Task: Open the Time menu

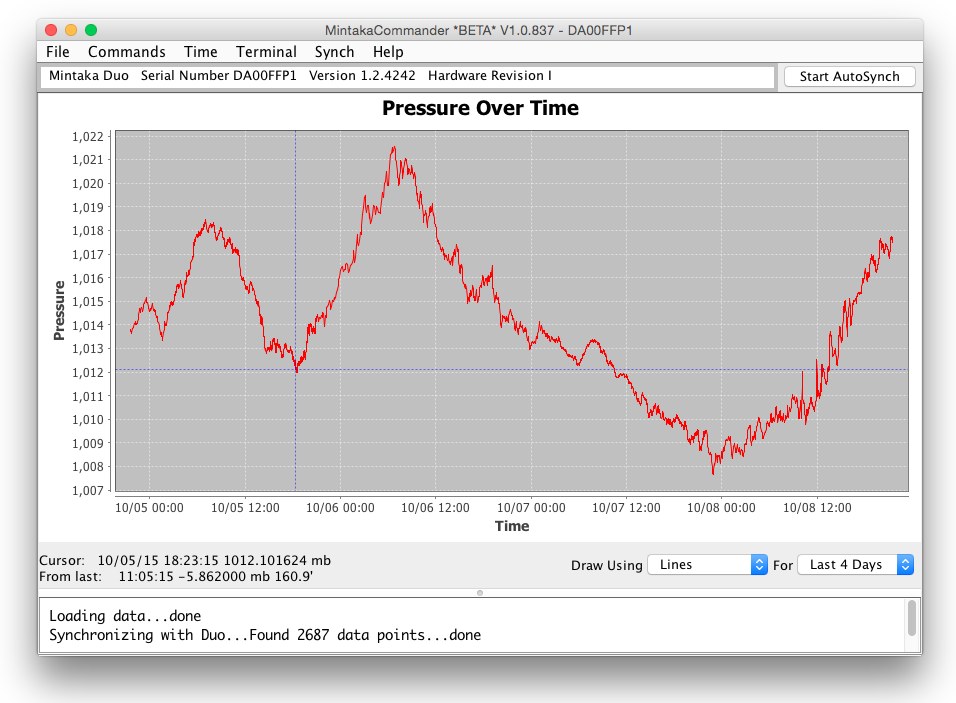Action: pyautogui.click(x=200, y=52)
